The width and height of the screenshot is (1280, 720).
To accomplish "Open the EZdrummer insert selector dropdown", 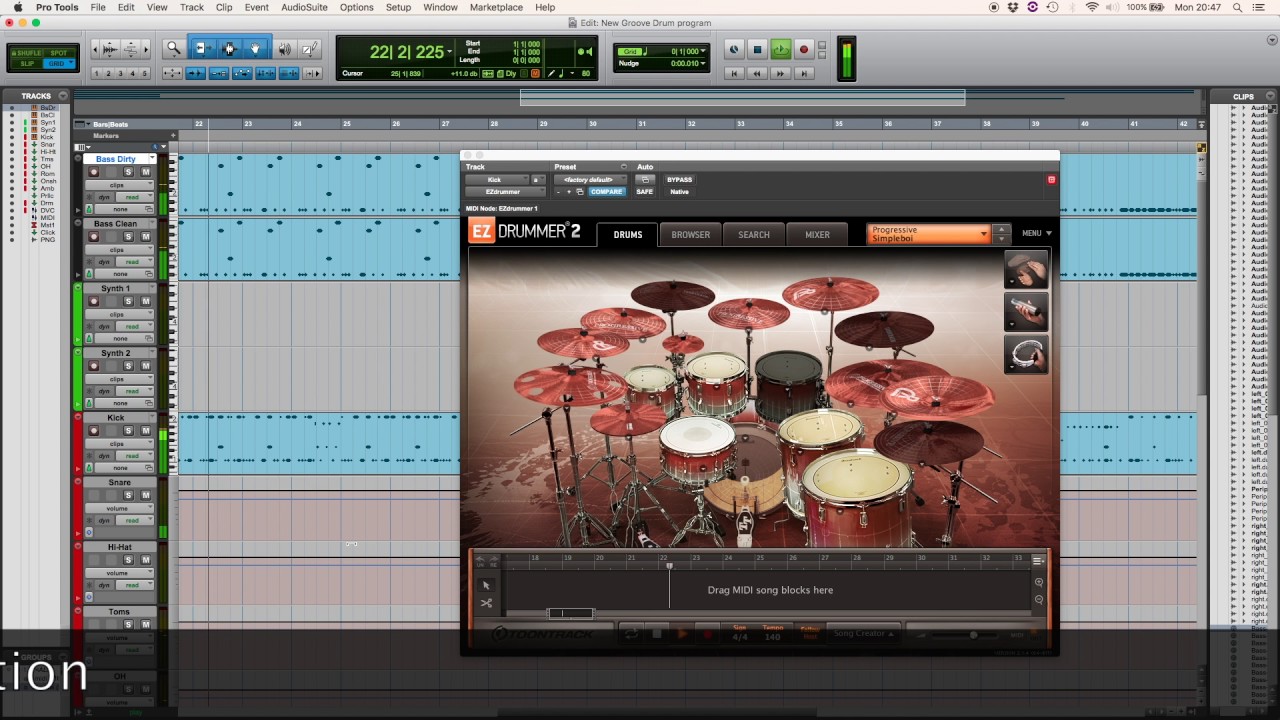I will click(506, 192).
